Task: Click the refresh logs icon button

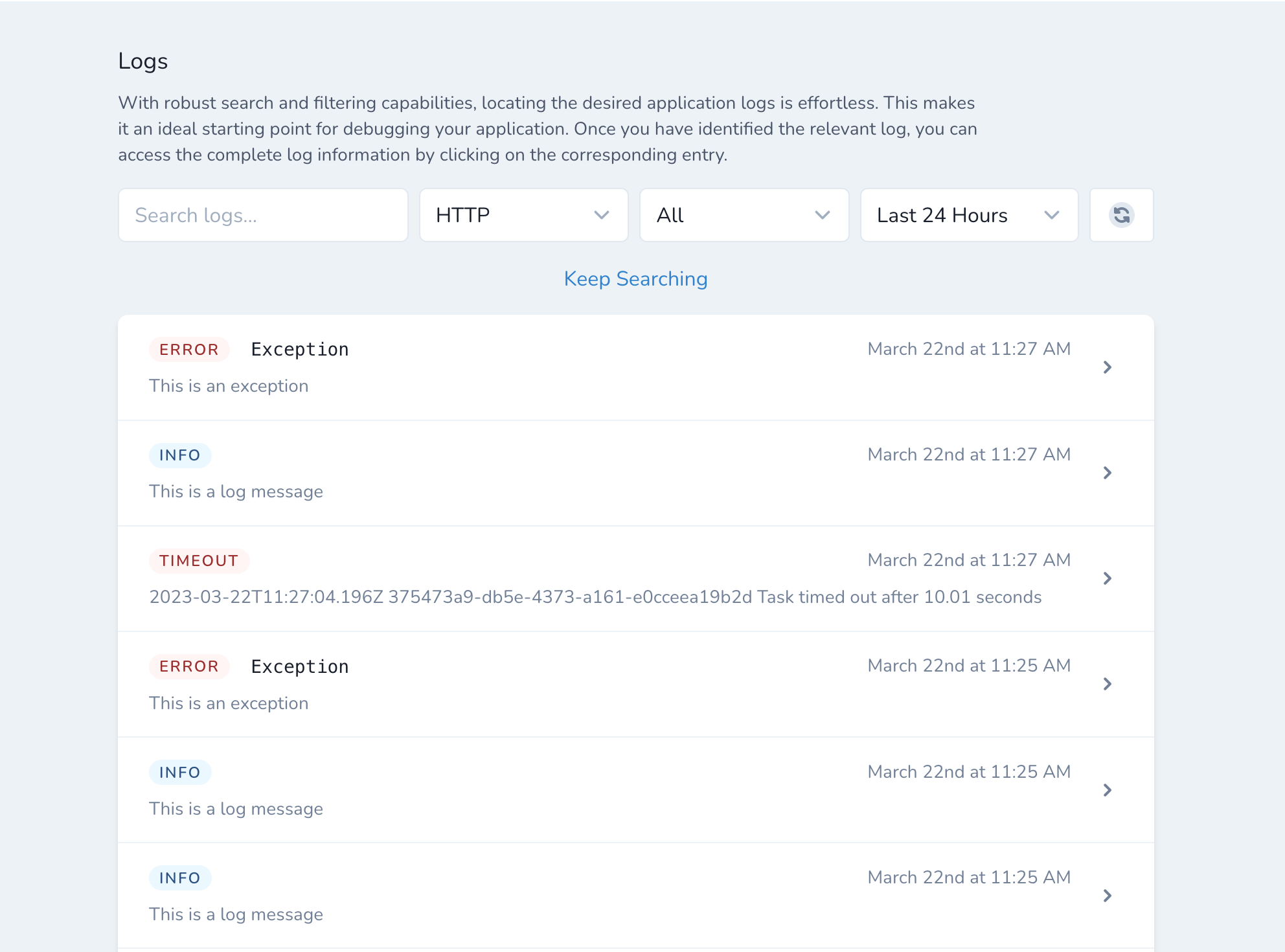Action: (1121, 215)
